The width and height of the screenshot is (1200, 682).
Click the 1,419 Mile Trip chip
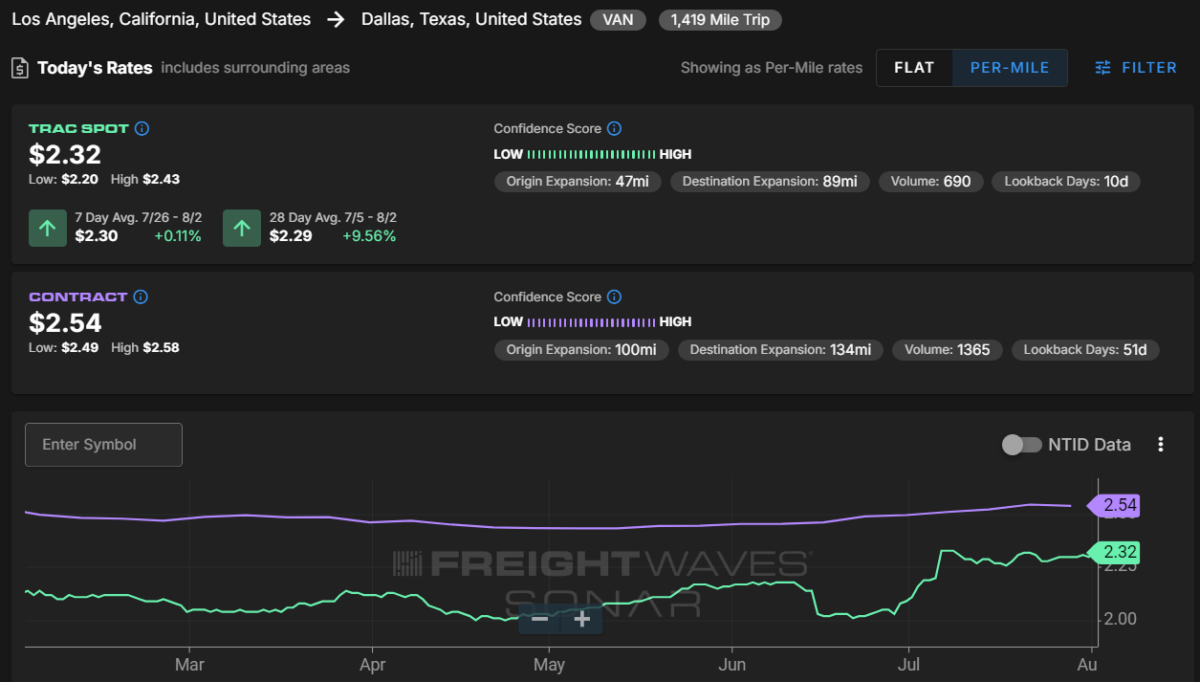point(720,20)
